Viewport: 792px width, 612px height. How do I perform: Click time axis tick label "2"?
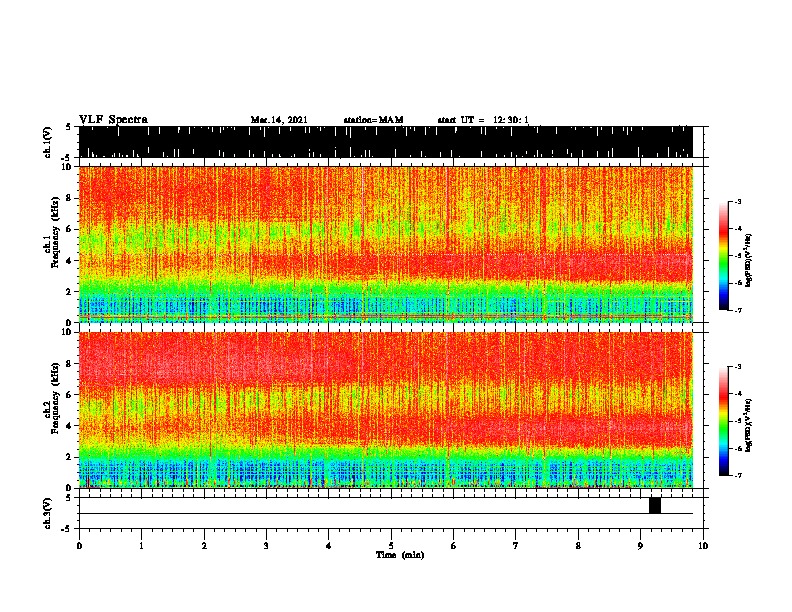pyautogui.click(x=204, y=546)
